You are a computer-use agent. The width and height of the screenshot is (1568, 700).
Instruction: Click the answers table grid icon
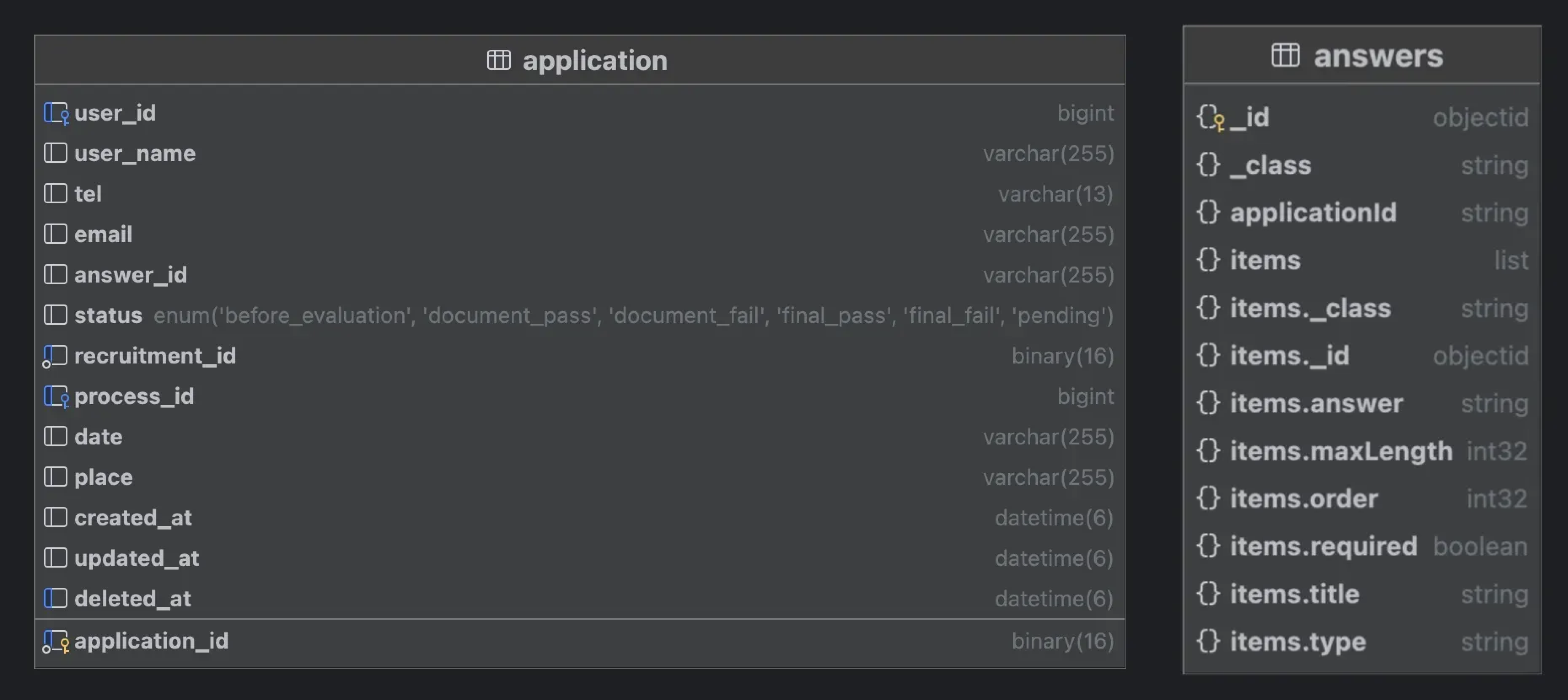pyautogui.click(x=1285, y=55)
